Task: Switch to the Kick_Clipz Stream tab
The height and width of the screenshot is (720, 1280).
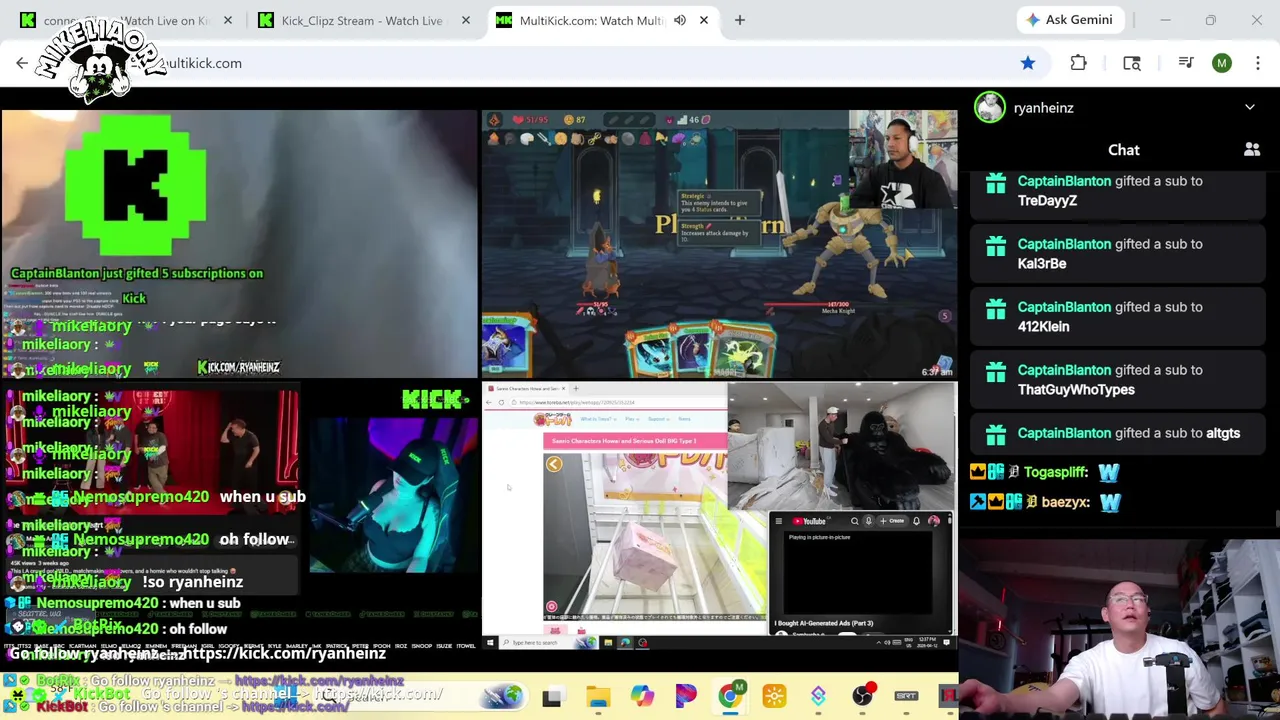Action: 362,20
